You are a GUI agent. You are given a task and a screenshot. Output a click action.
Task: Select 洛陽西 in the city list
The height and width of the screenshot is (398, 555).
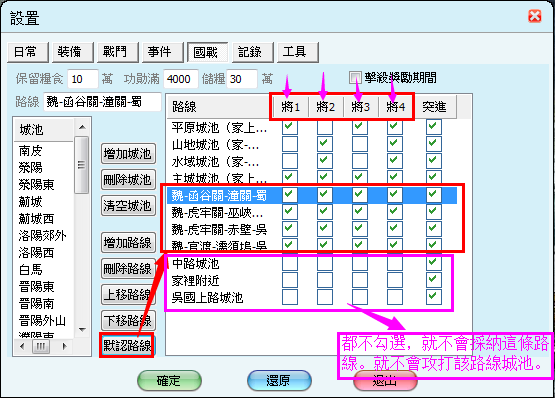(36, 252)
